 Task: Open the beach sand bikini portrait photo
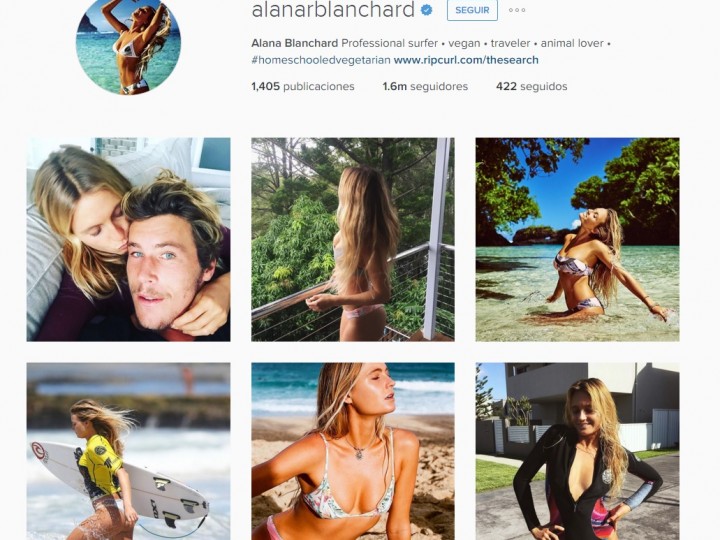click(x=353, y=451)
